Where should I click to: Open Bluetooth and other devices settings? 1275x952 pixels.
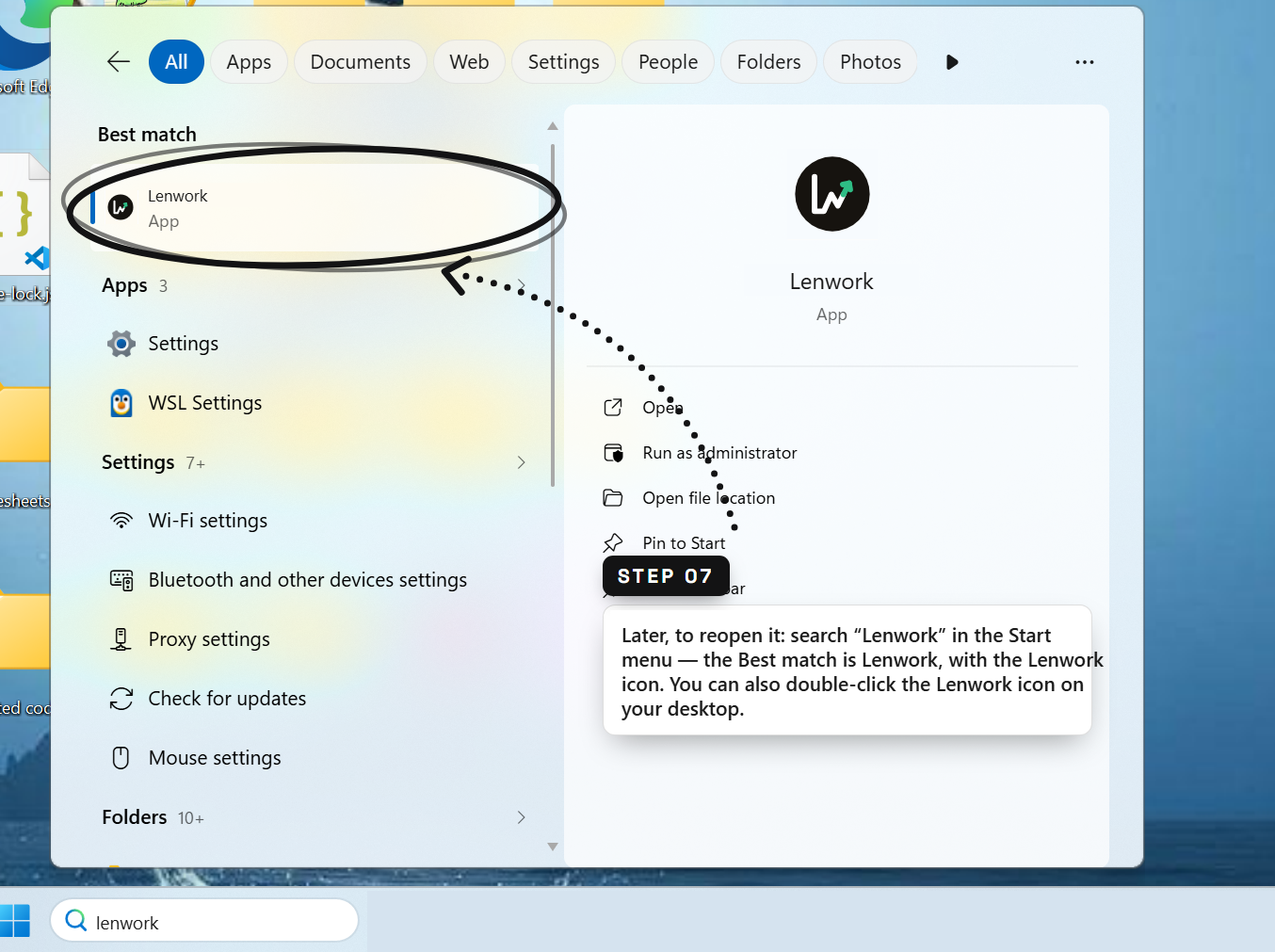coord(315,580)
